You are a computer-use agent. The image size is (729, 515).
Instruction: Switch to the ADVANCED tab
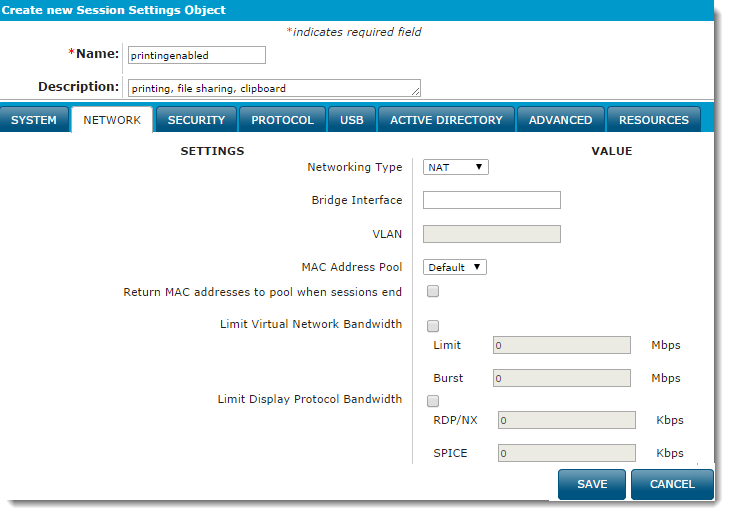pos(560,120)
